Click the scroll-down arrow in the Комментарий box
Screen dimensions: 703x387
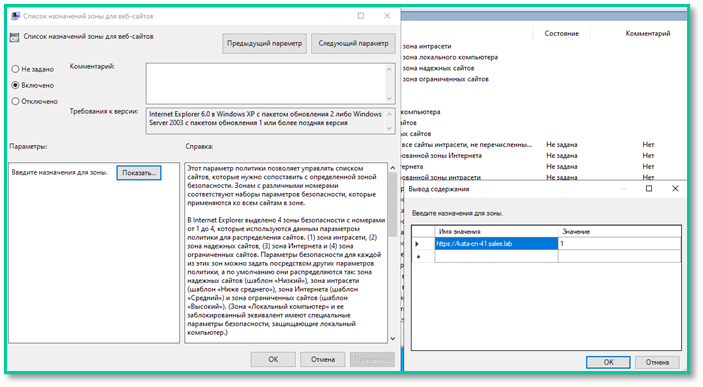click(389, 98)
